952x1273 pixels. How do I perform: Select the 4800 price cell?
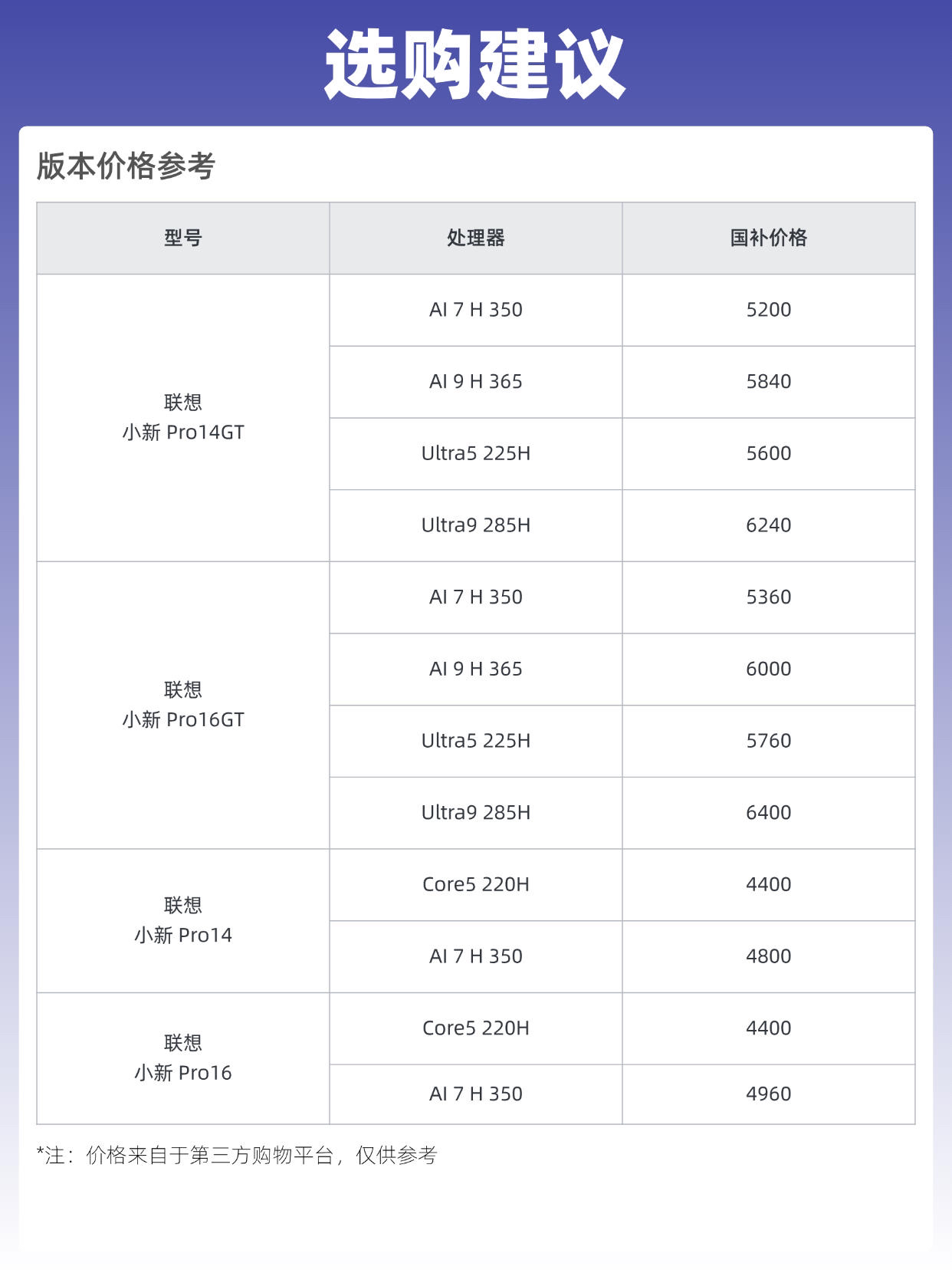click(x=769, y=956)
